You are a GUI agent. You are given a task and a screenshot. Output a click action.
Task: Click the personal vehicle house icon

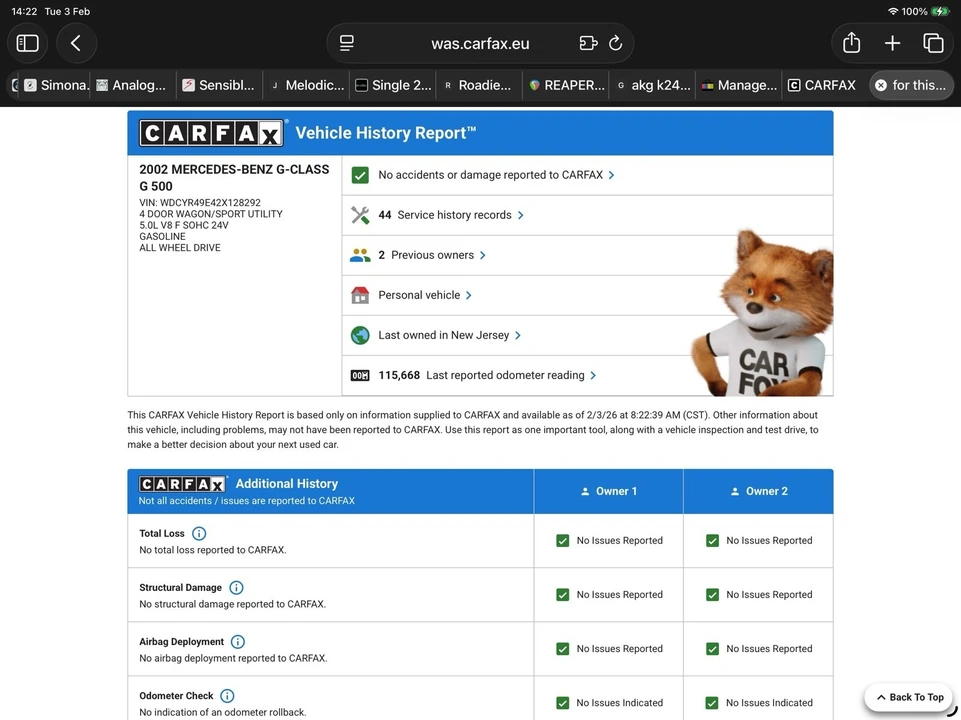tap(360, 295)
